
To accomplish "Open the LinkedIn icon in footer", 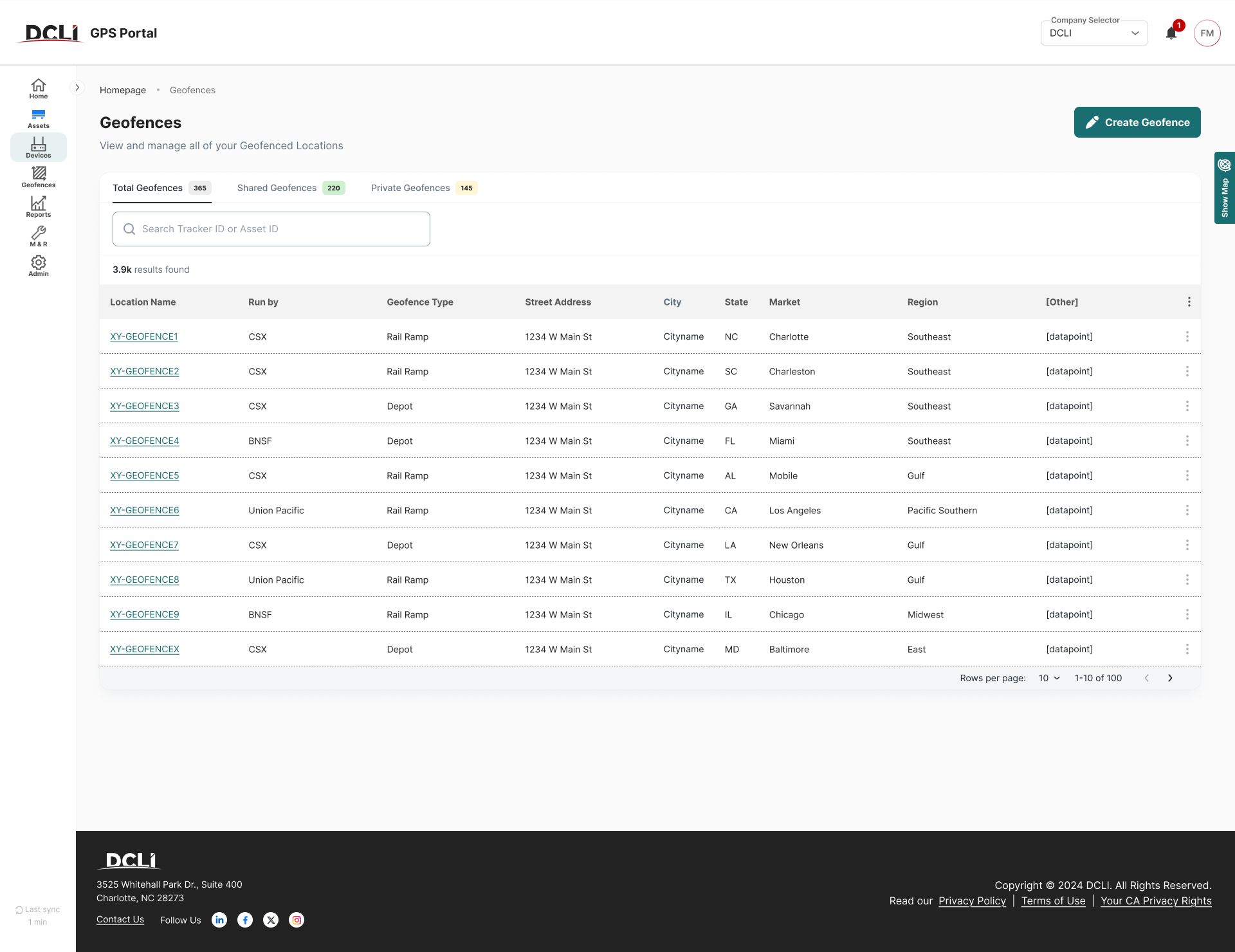I will pos(219,920).
